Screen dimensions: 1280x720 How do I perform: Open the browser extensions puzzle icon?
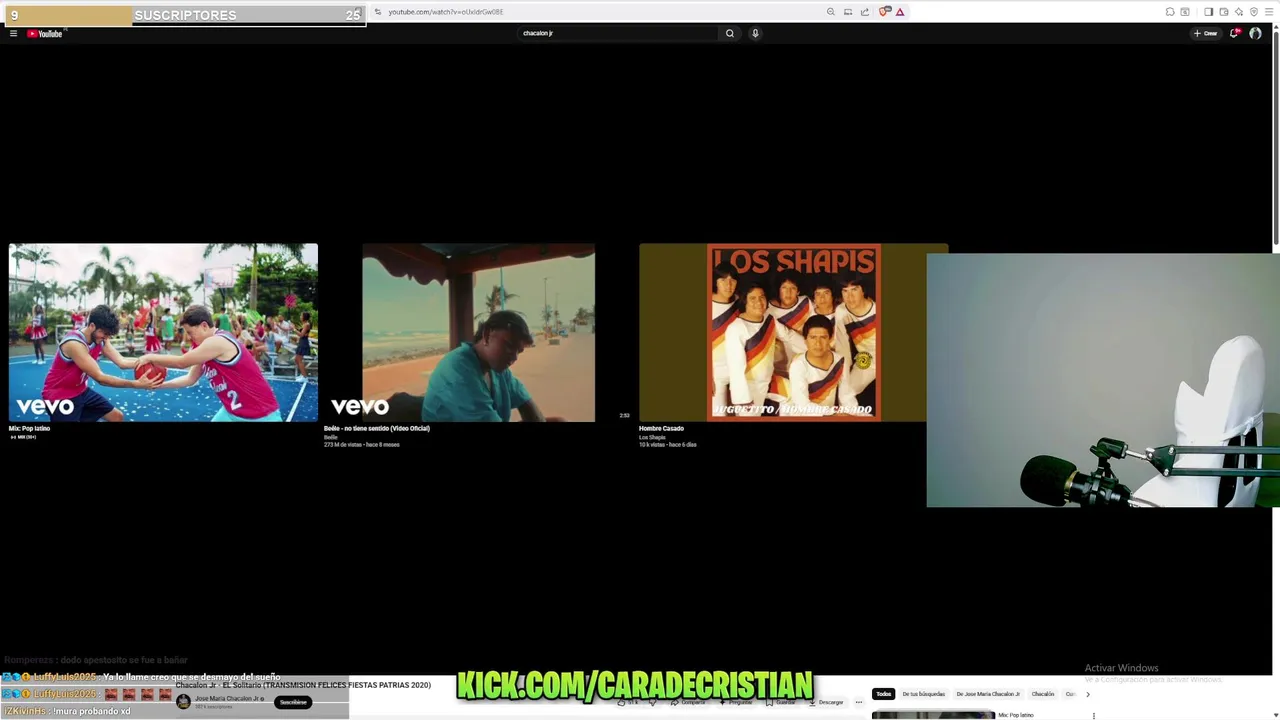[x=1169, y=12]
